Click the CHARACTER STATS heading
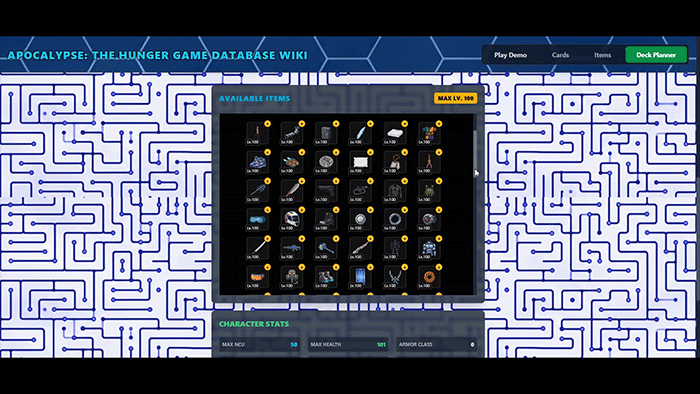Viewport: 700px width, 394px height. click(254, 324)
